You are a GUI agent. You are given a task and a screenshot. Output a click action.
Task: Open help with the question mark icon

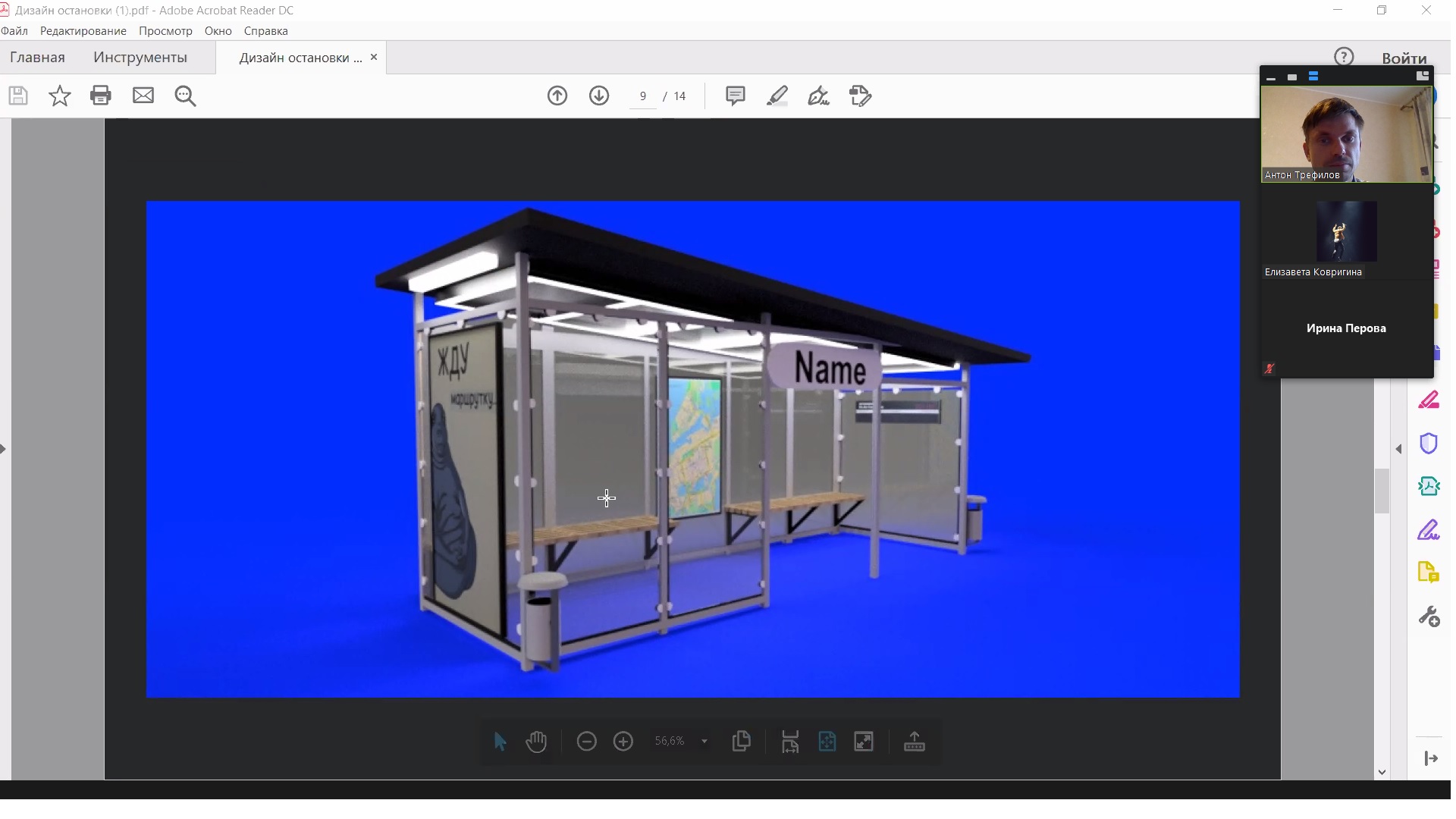point(1344,57)
